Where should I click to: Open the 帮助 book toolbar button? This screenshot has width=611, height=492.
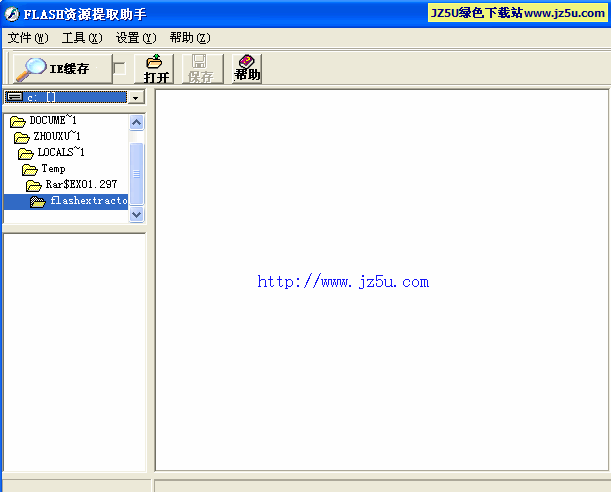click(247, 69)
